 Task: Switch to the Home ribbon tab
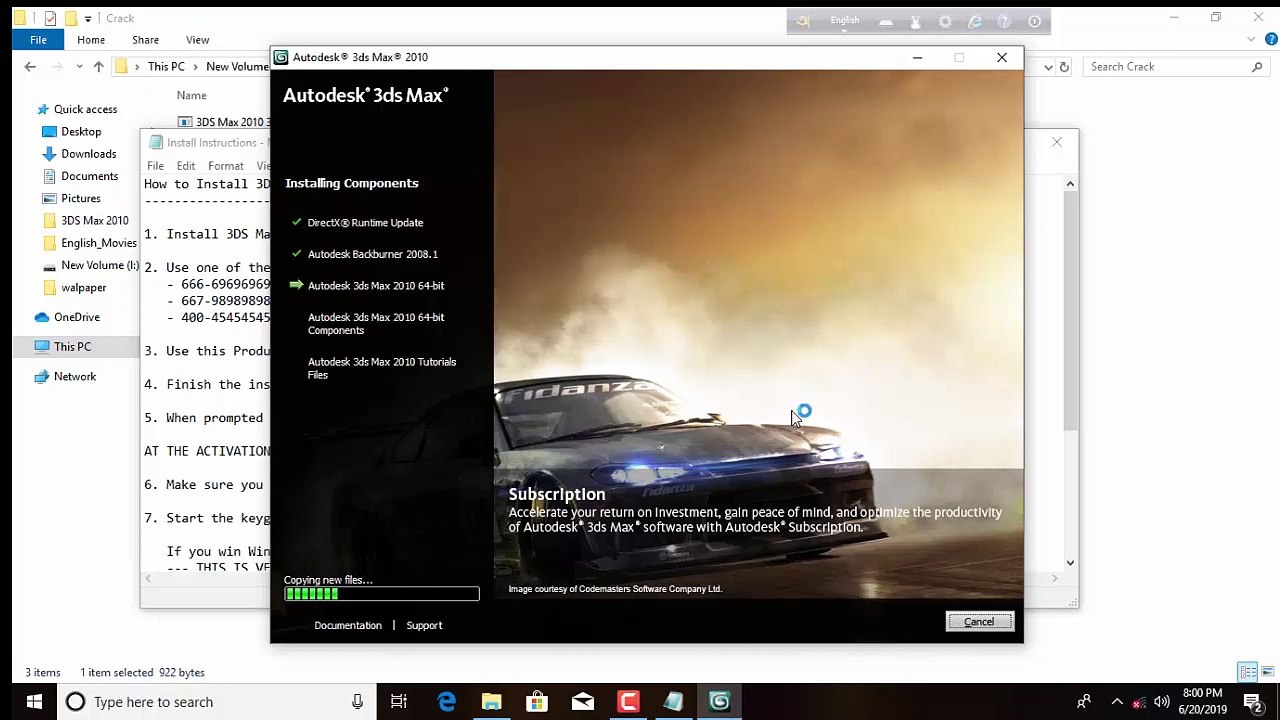pyautogui.click(x=91, y=40)
